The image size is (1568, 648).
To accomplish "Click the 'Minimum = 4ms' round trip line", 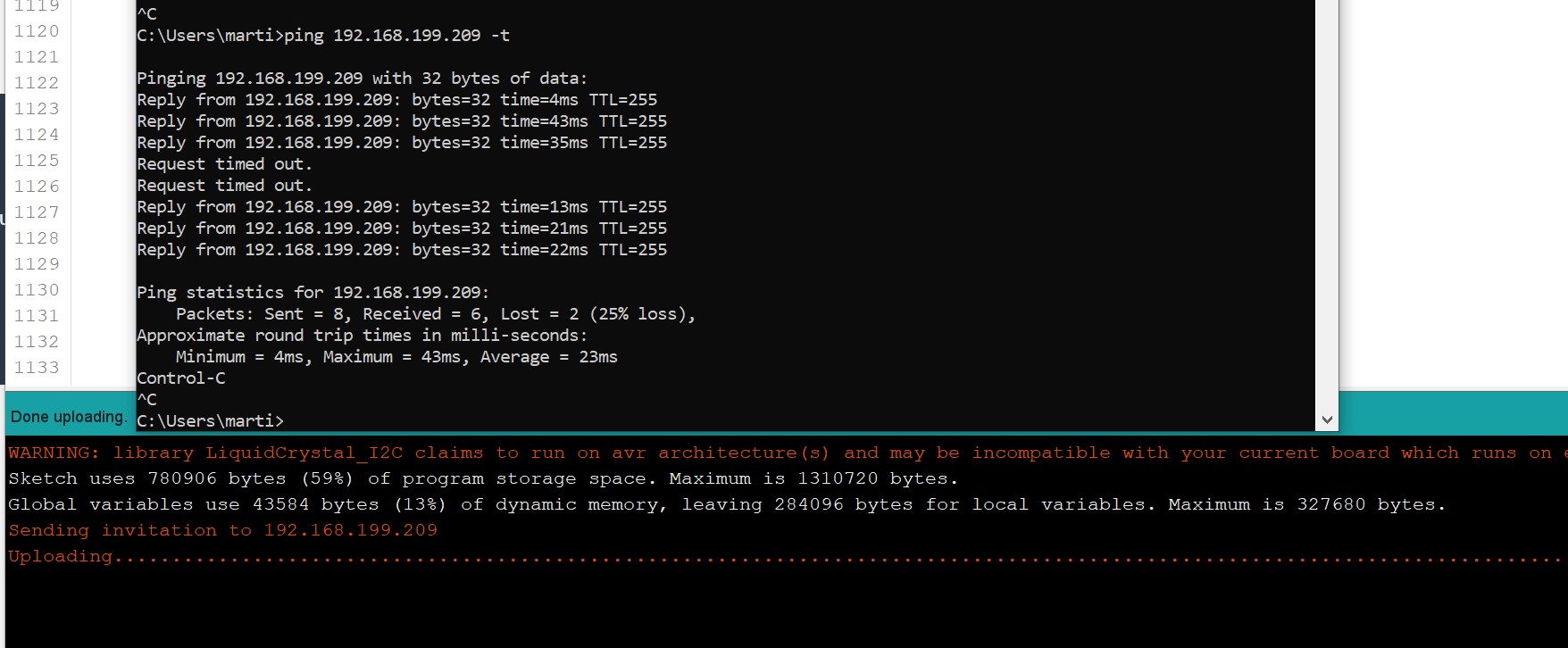I will click(x=396, y=357).
